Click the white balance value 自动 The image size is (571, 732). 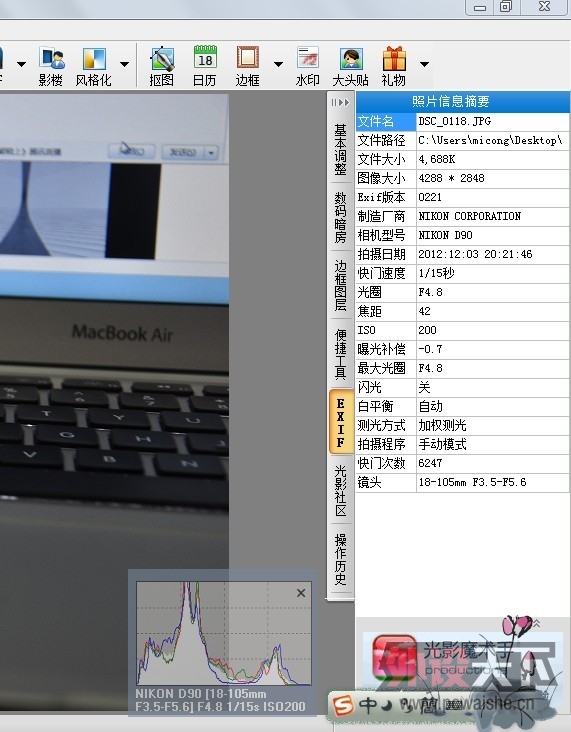[430, 407]
